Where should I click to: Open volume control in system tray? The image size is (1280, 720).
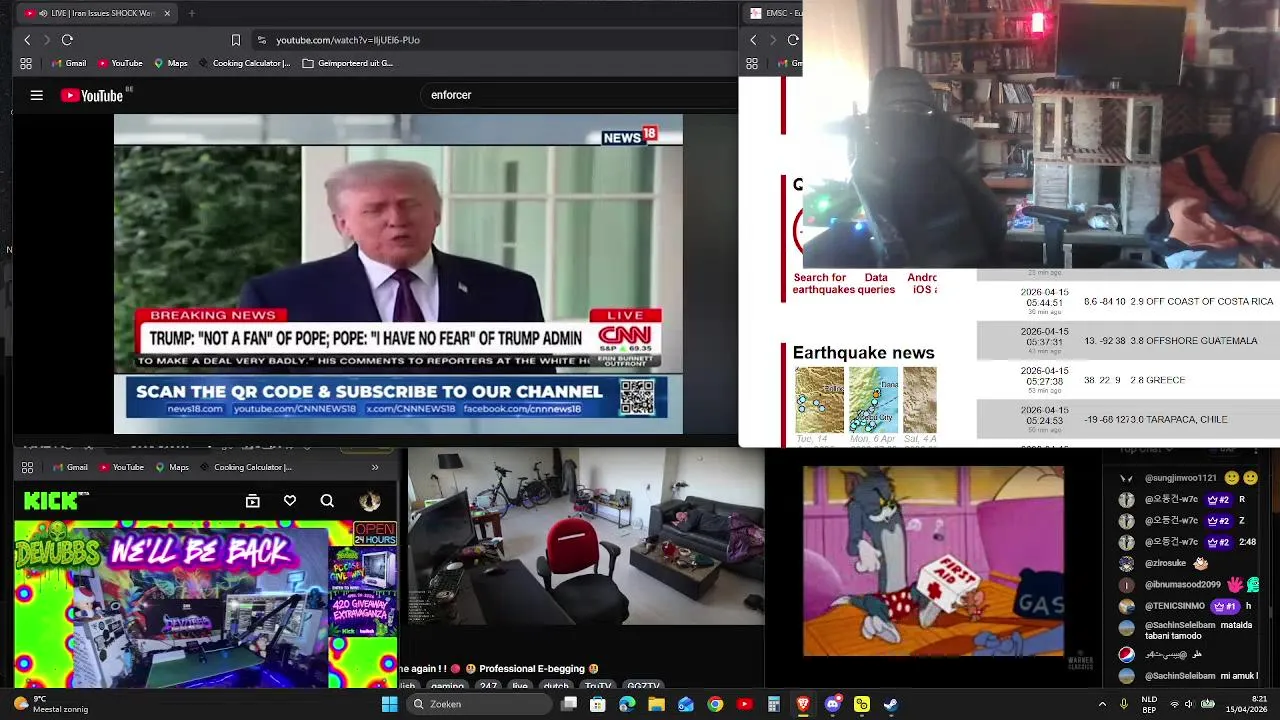tap(1191, 704)
